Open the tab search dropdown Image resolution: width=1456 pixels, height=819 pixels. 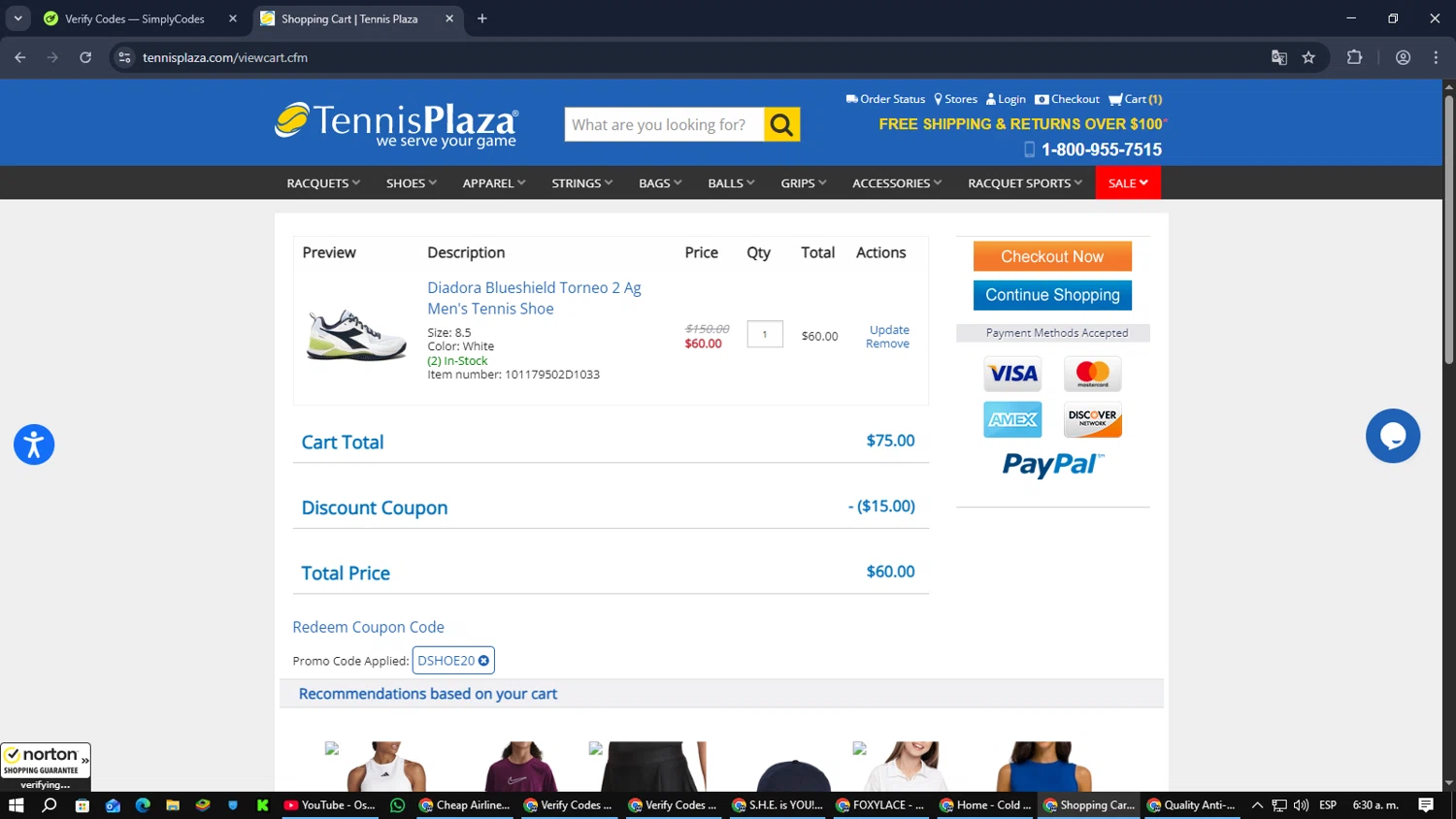pos(17,18)
